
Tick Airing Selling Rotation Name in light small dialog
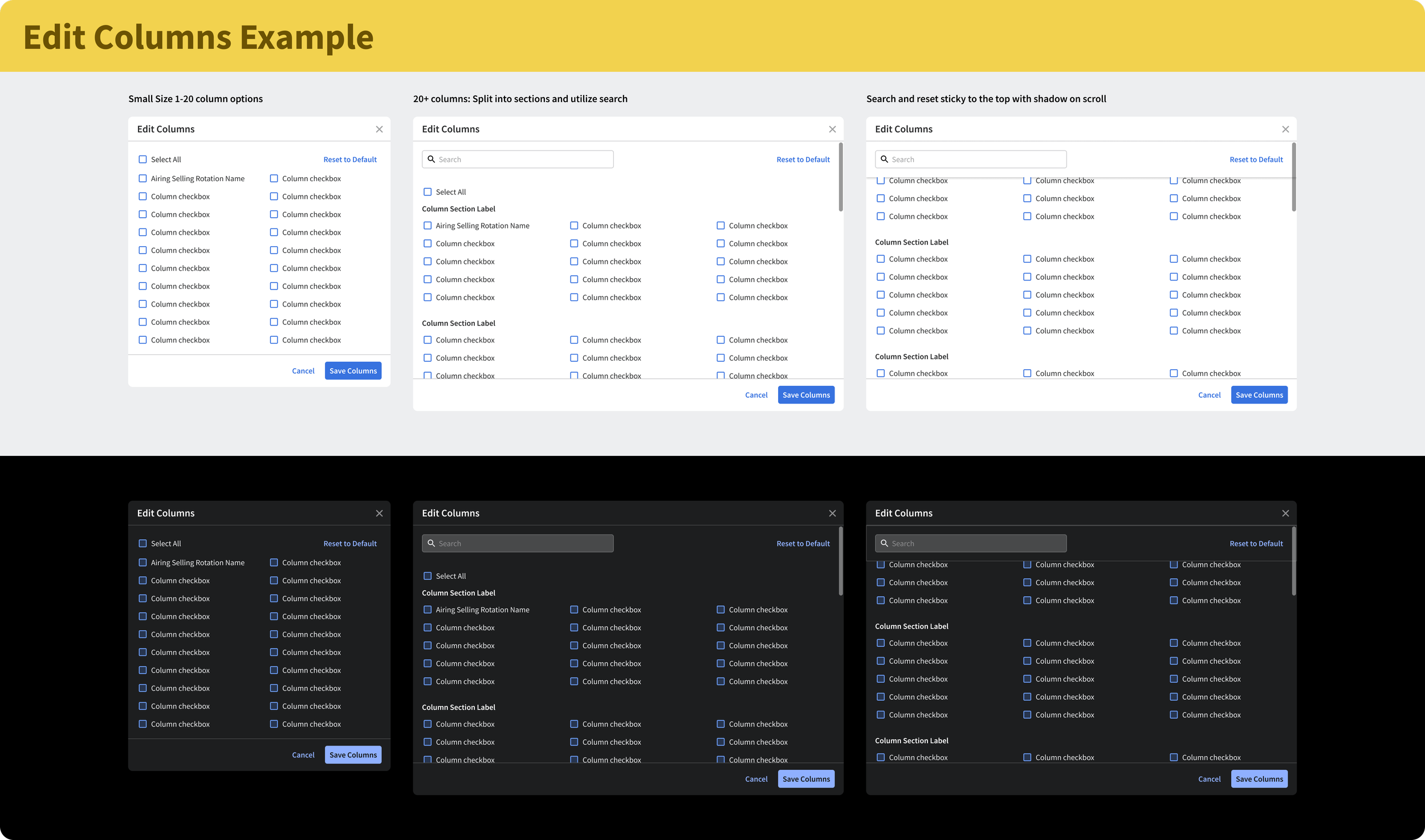pos(143,178)
